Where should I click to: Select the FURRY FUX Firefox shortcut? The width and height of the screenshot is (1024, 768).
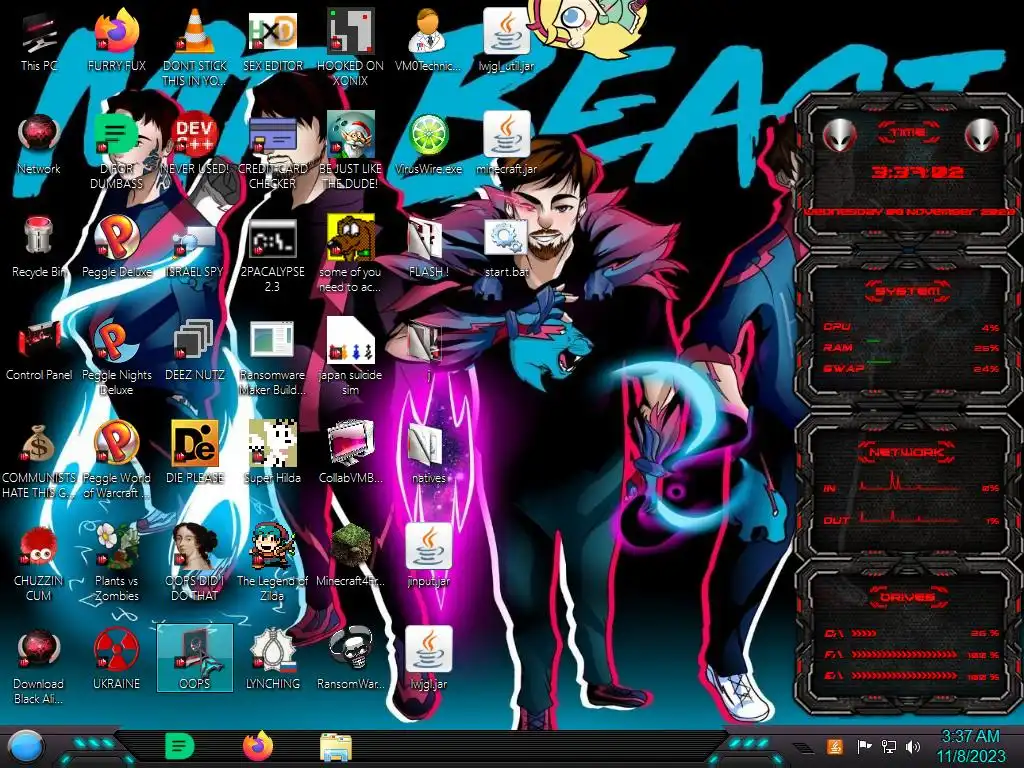click(x=116, y=42)
